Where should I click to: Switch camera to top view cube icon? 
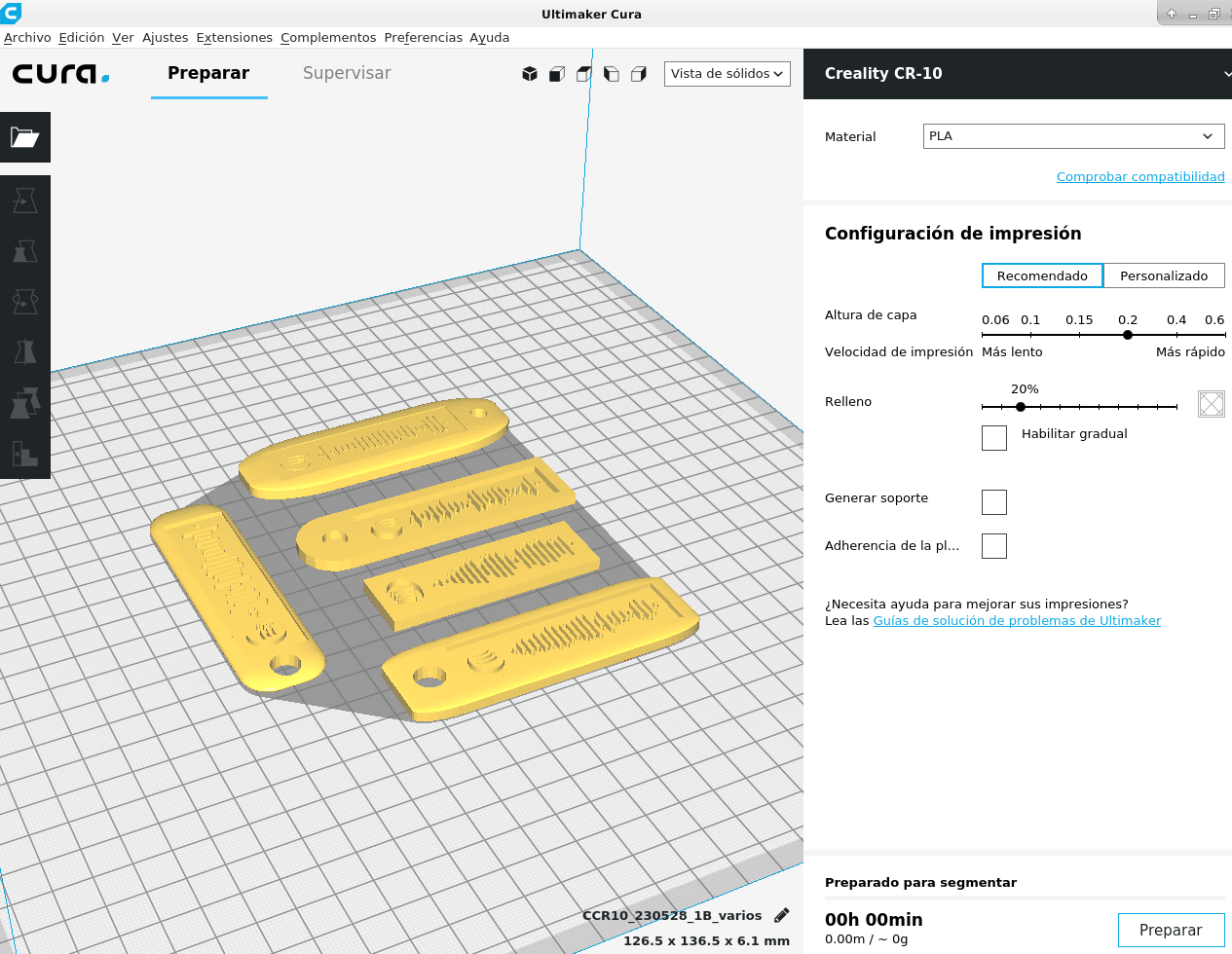[584, 74]
